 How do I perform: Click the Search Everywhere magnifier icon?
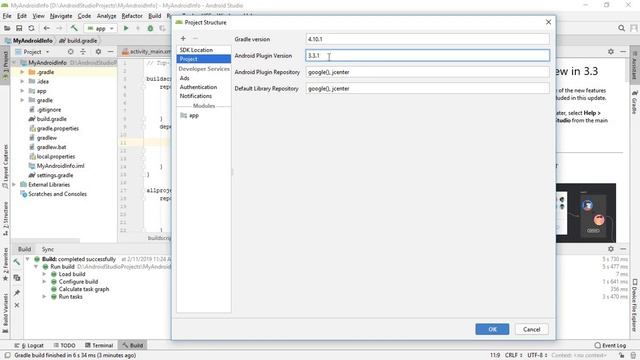tap(621, 28)
